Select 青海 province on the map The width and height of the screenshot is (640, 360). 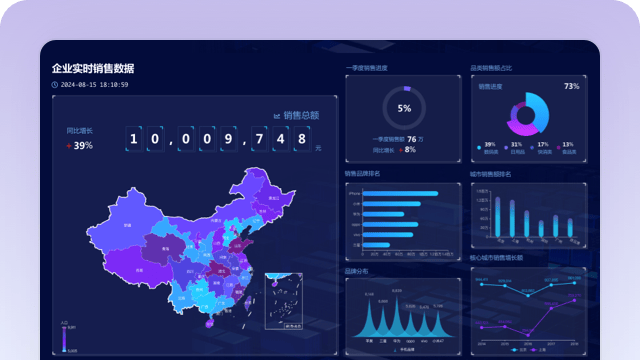coord(165,248)
